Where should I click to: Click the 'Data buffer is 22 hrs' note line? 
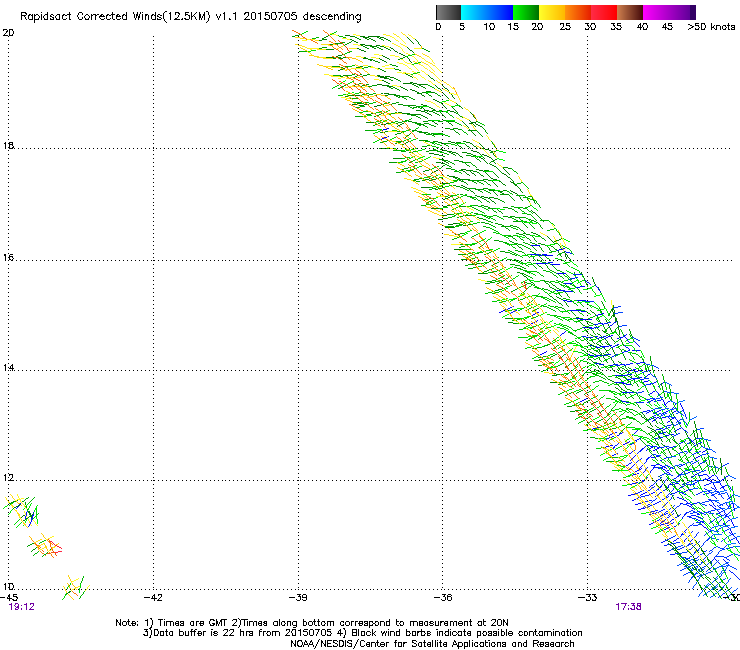point(362,633)
